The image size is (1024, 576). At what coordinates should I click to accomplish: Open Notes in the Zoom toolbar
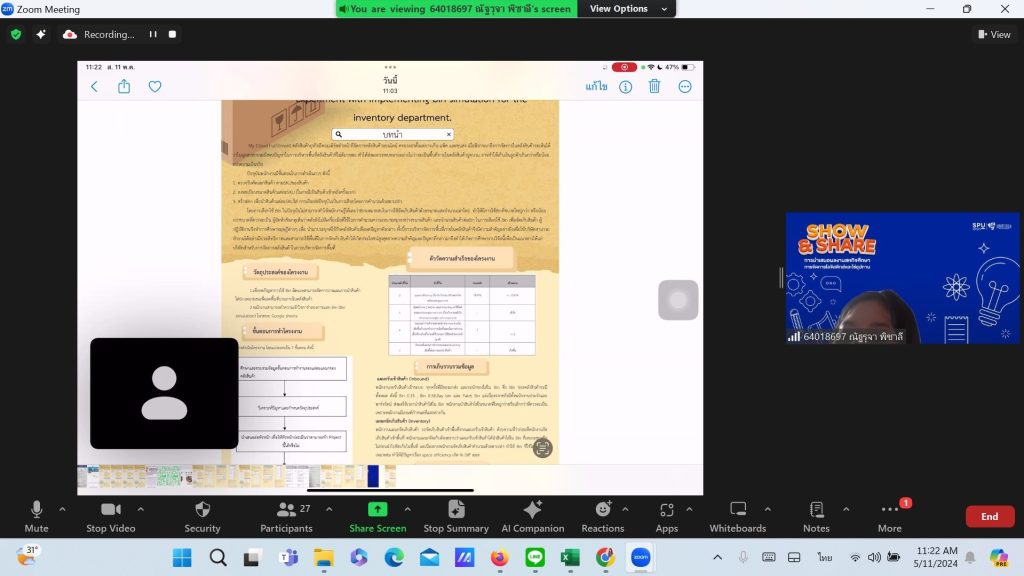pos(816,516)
